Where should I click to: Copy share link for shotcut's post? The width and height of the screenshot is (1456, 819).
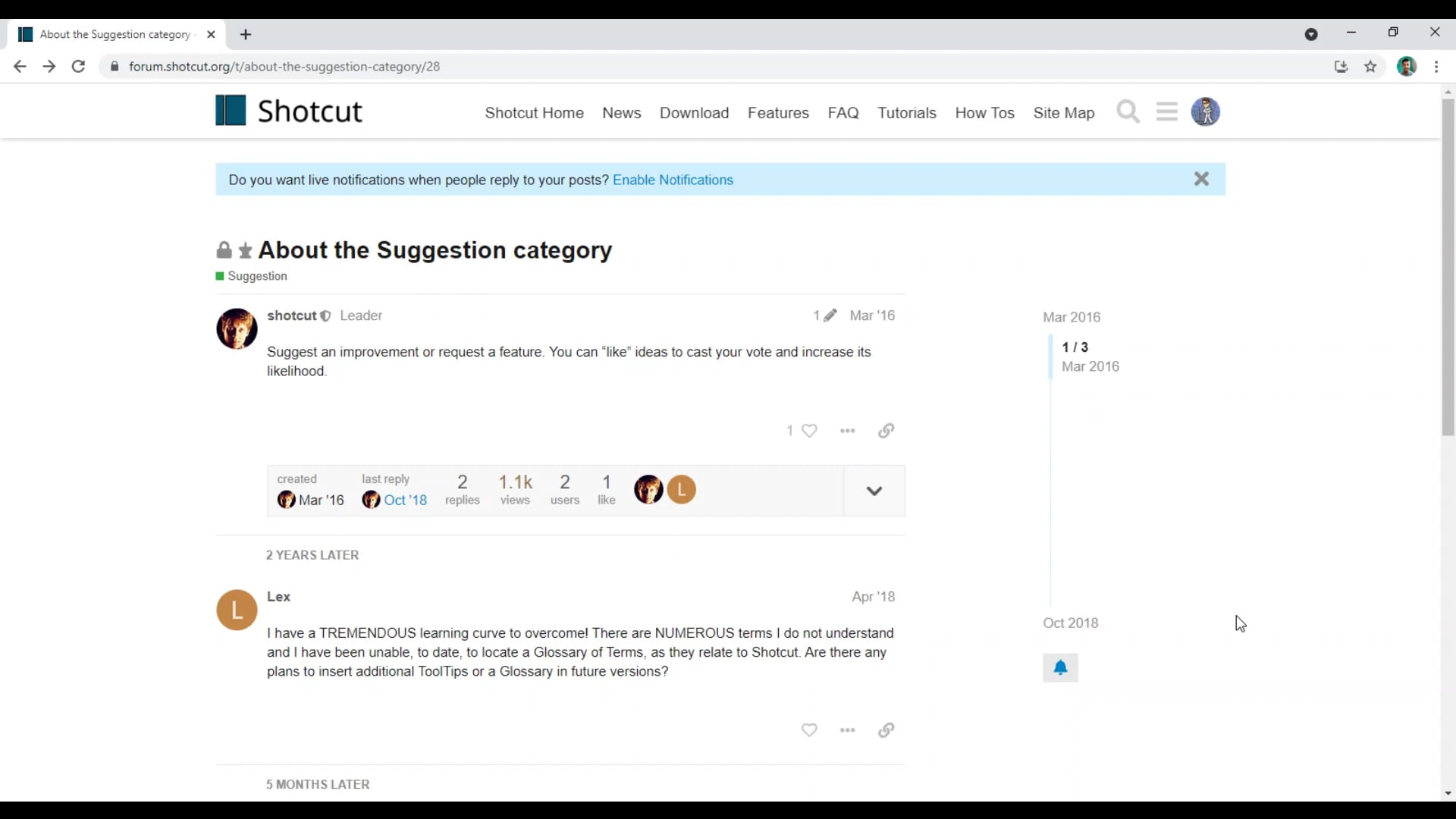(x=886, y=431)
